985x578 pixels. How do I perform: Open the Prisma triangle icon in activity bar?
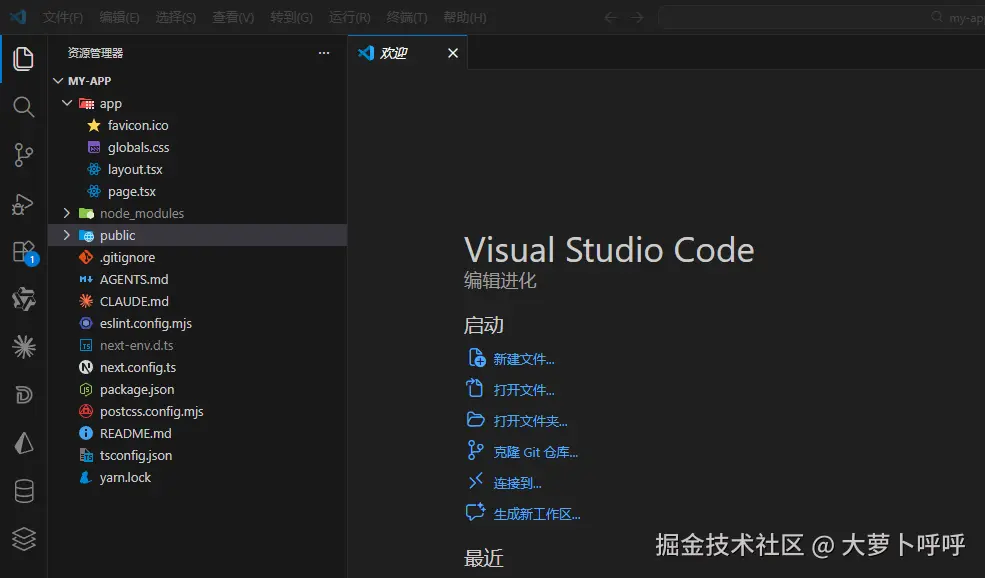click(x=24, y=443)
